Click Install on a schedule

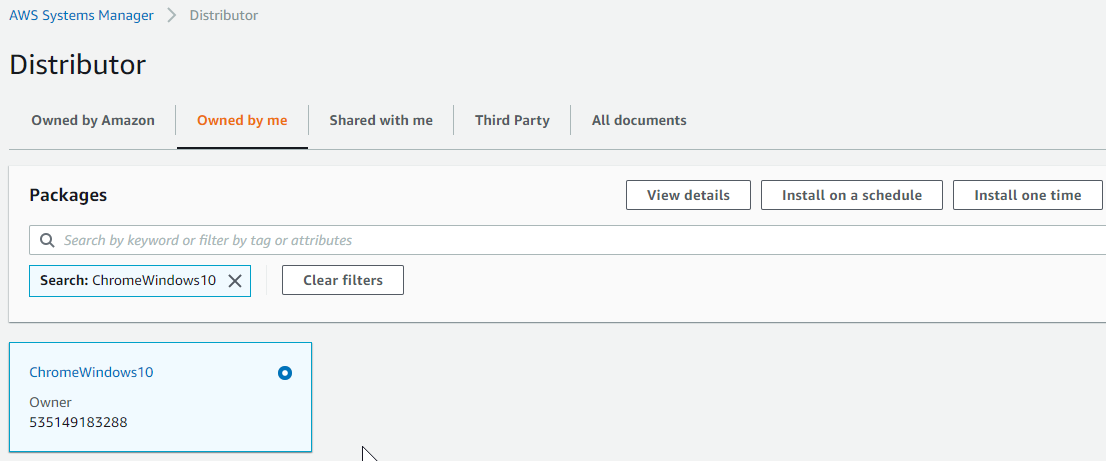[851, 195]
